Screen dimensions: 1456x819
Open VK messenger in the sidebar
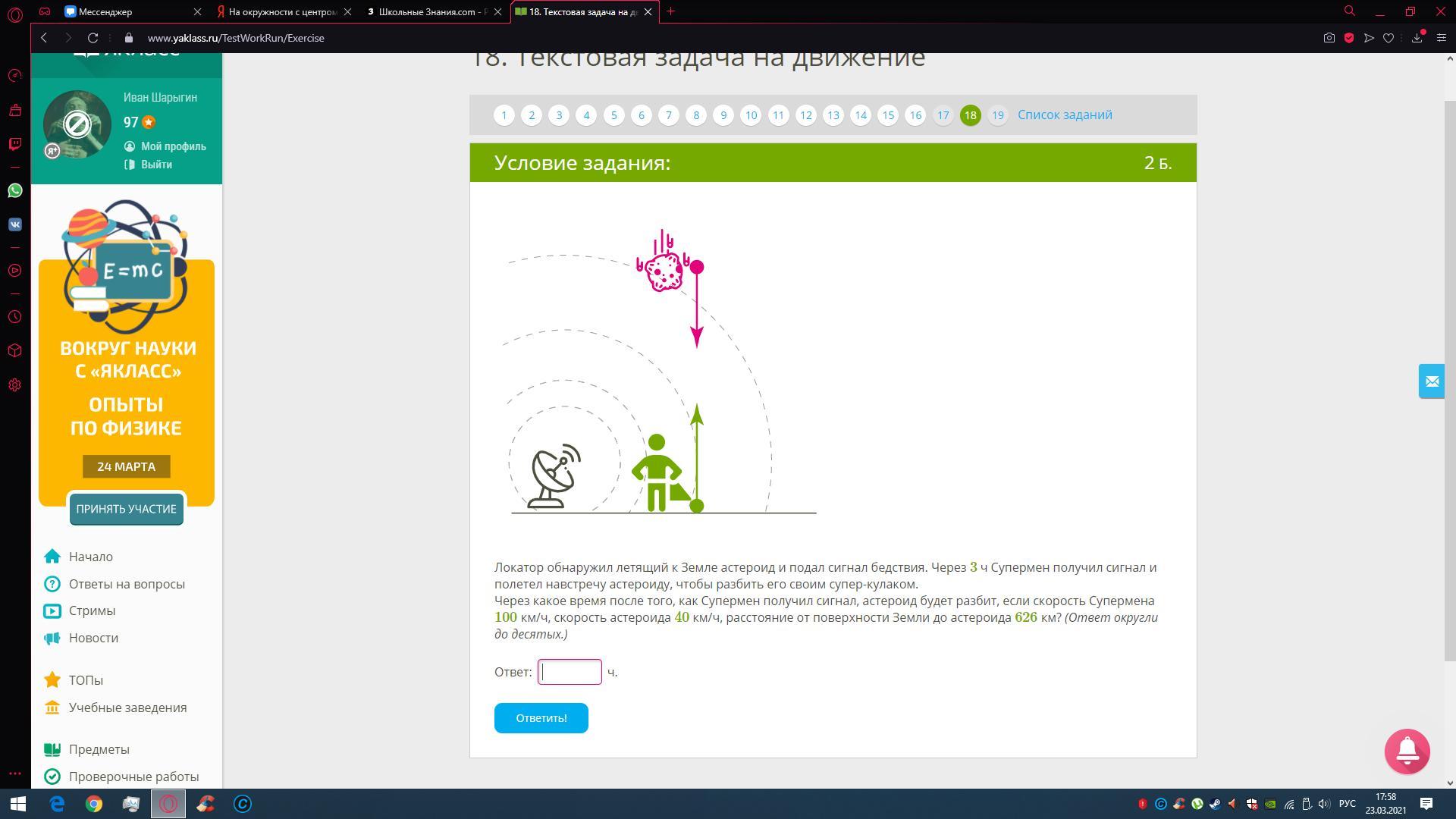click(x=15, y=224)
